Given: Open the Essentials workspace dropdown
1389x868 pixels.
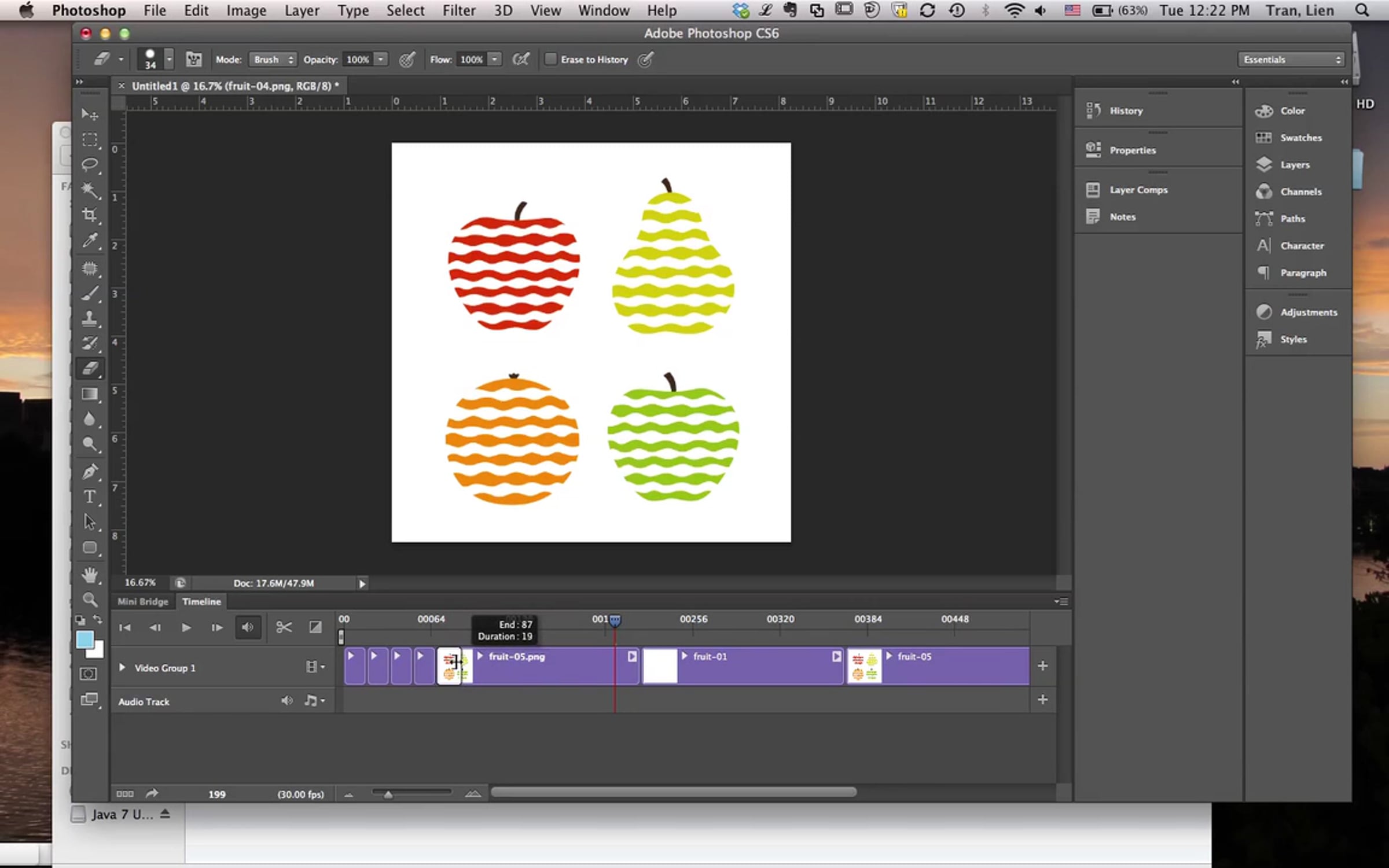Looking at the screenshot, I should point(1291,60).
